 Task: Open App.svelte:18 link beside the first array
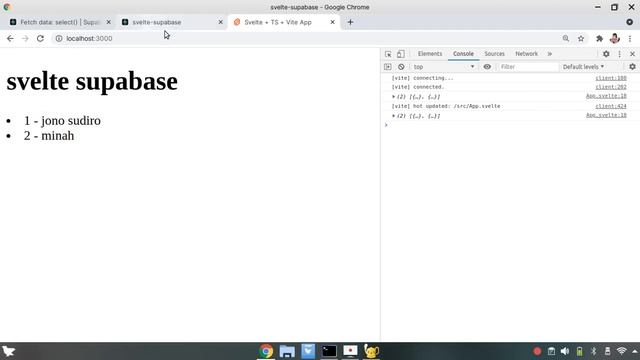click(x=606, y=96)
